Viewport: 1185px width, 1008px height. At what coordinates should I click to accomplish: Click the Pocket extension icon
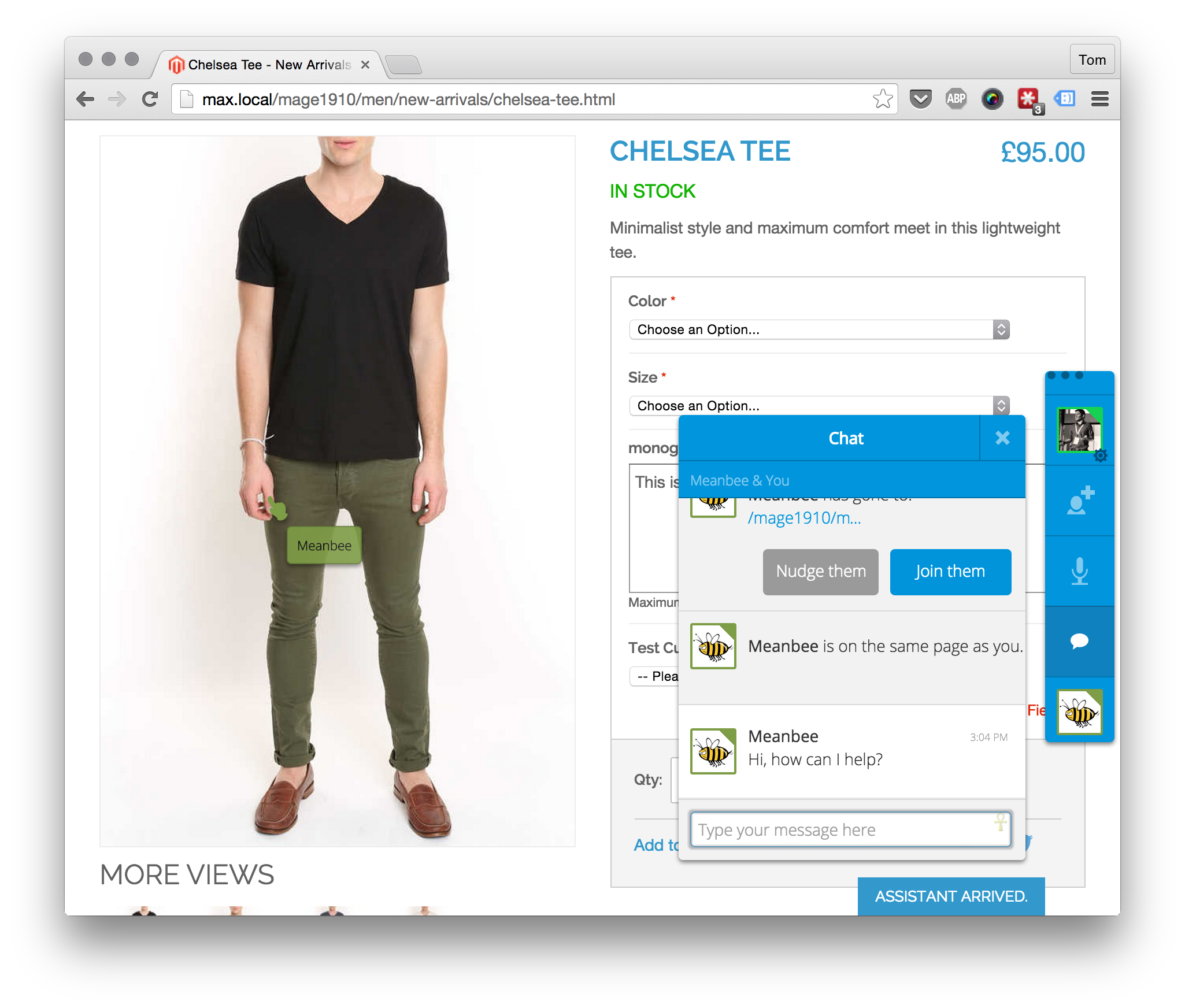[920, 99]
